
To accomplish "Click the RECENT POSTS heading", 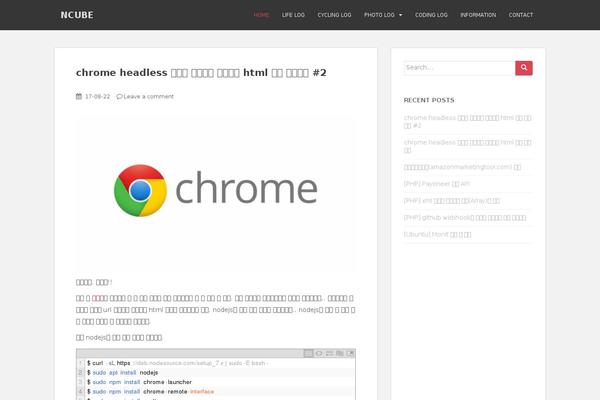I will (429, 100).
